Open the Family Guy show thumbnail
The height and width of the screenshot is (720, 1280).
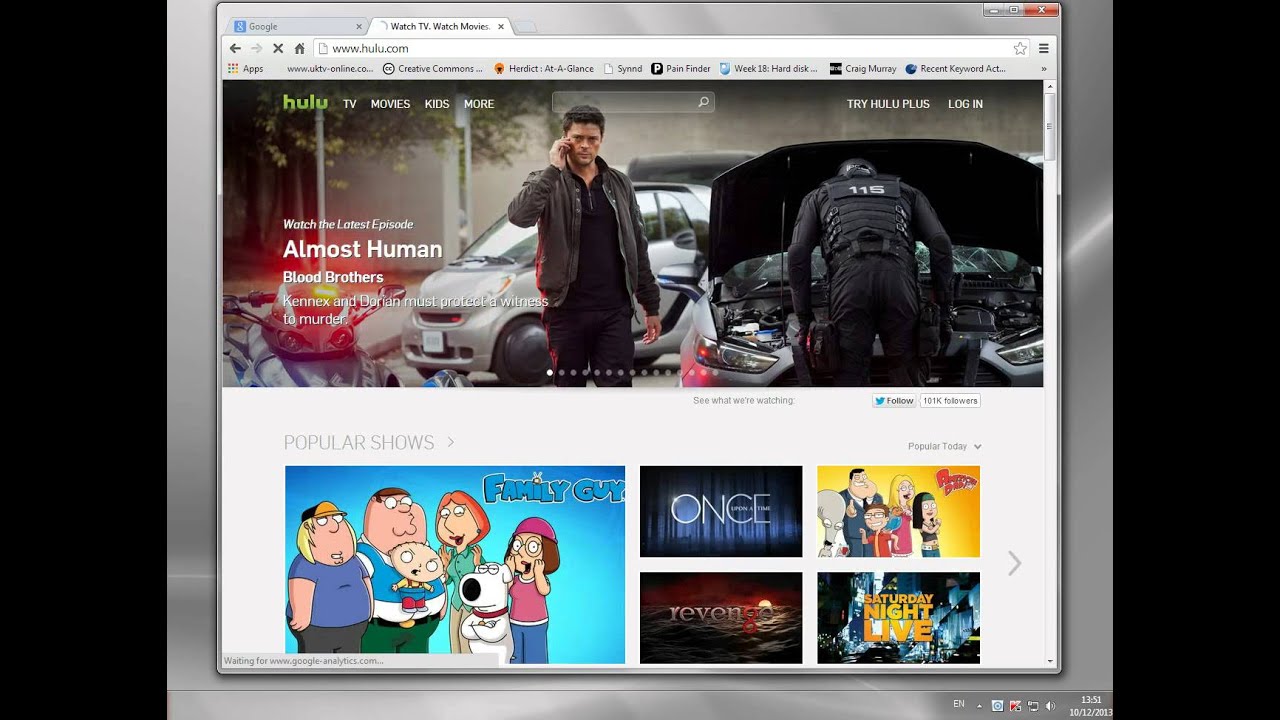pos(455,564)
